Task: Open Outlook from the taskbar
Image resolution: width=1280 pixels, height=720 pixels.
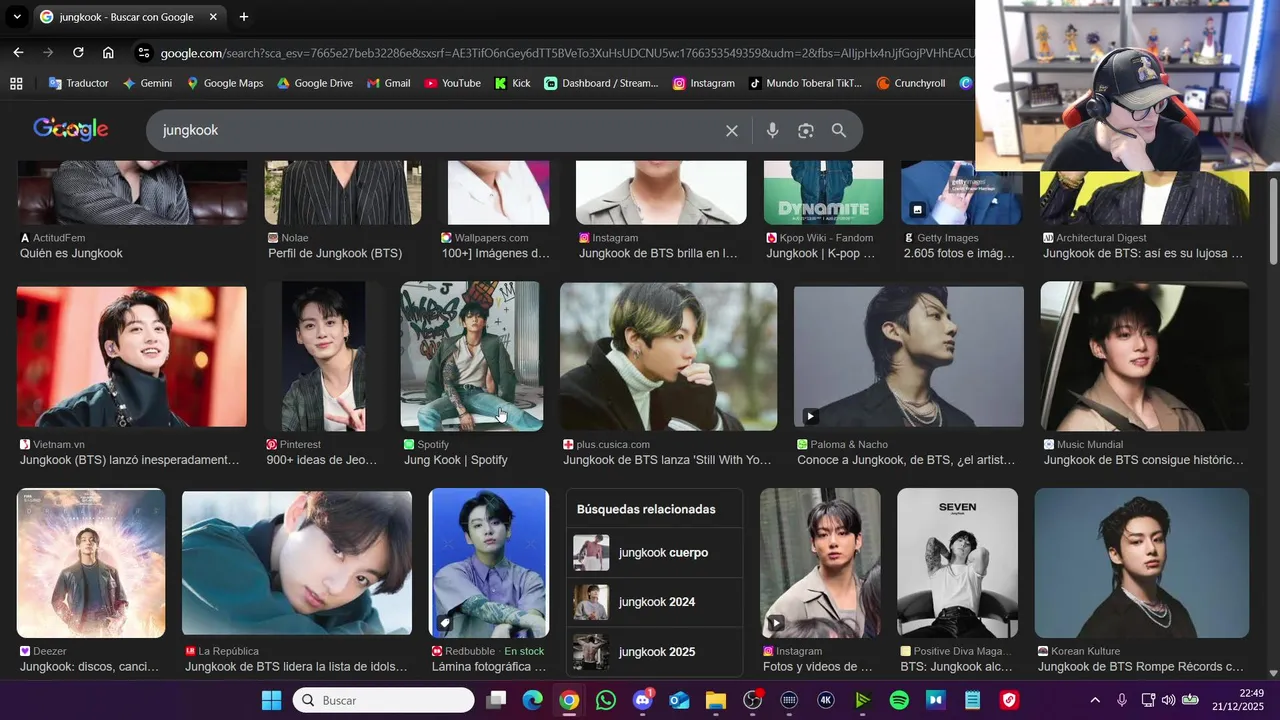Action: pyautogui.click(x=679, y=700)
